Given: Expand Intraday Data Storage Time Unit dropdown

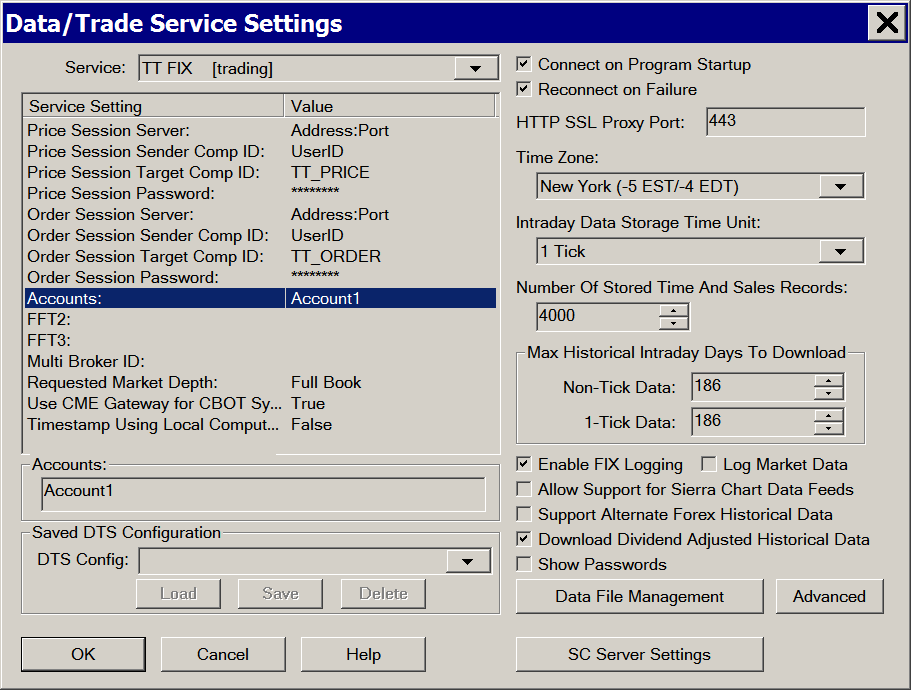Looking at the screenshot, I should point(840,251).
